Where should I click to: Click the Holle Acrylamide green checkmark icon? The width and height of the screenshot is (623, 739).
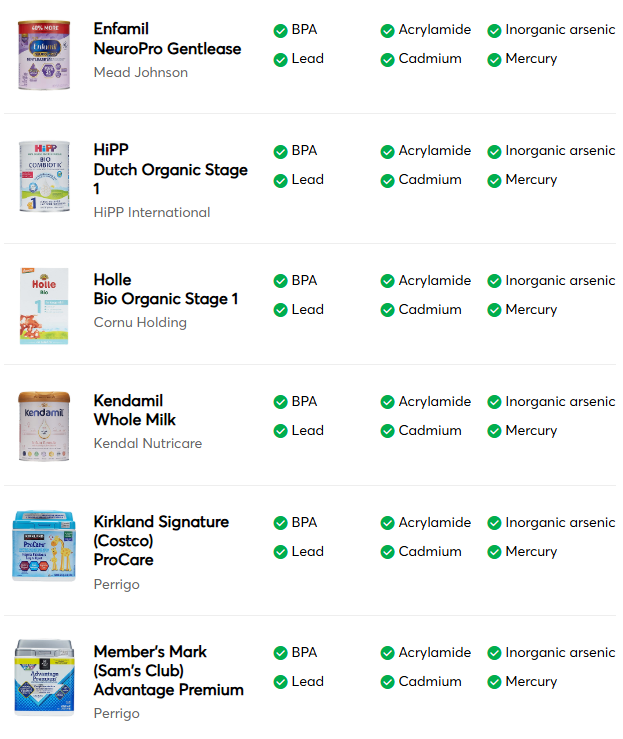click(x=388, y=282)
